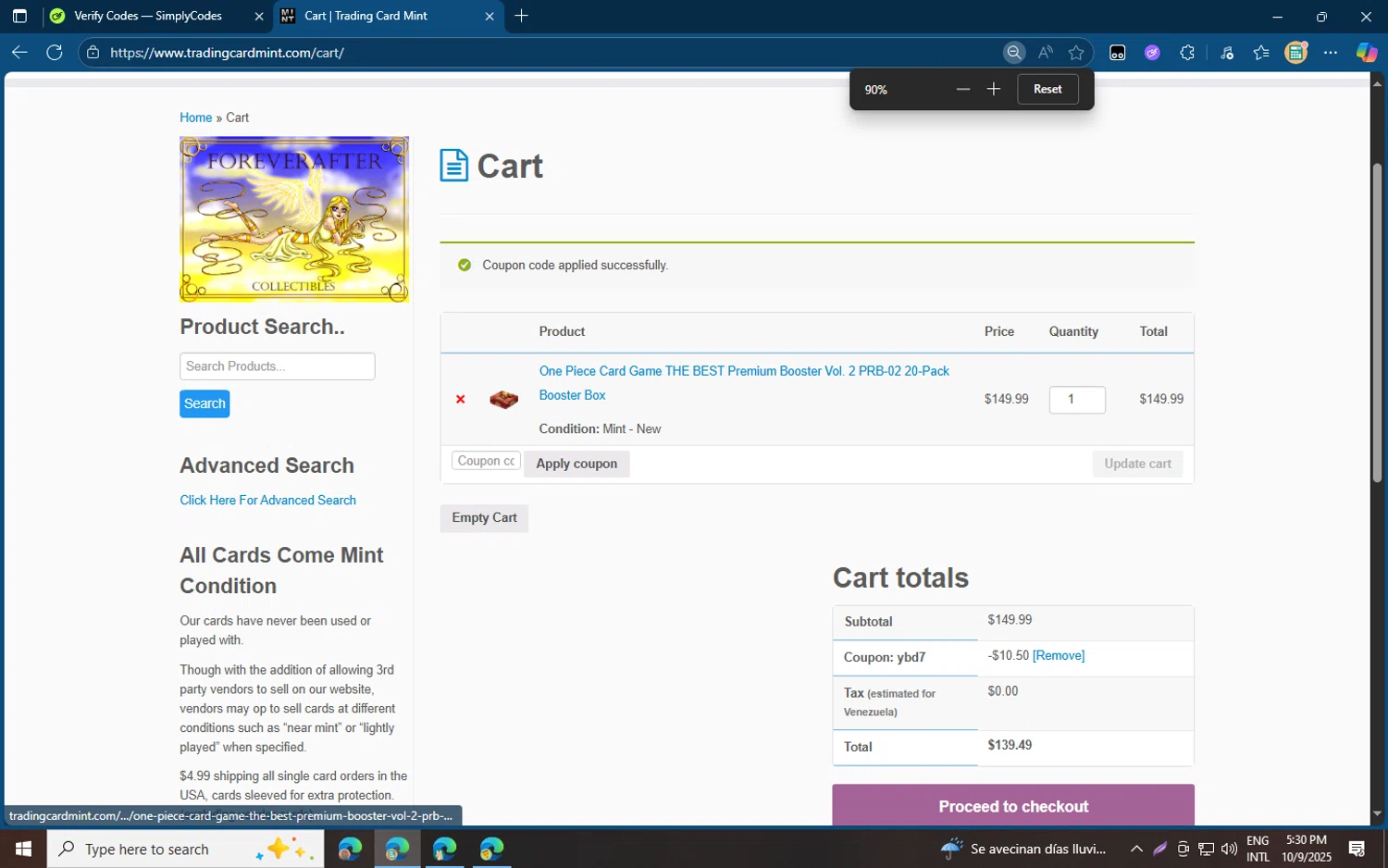
Task: Open the weather widget in the taskbar
Action: [1023, 849]
